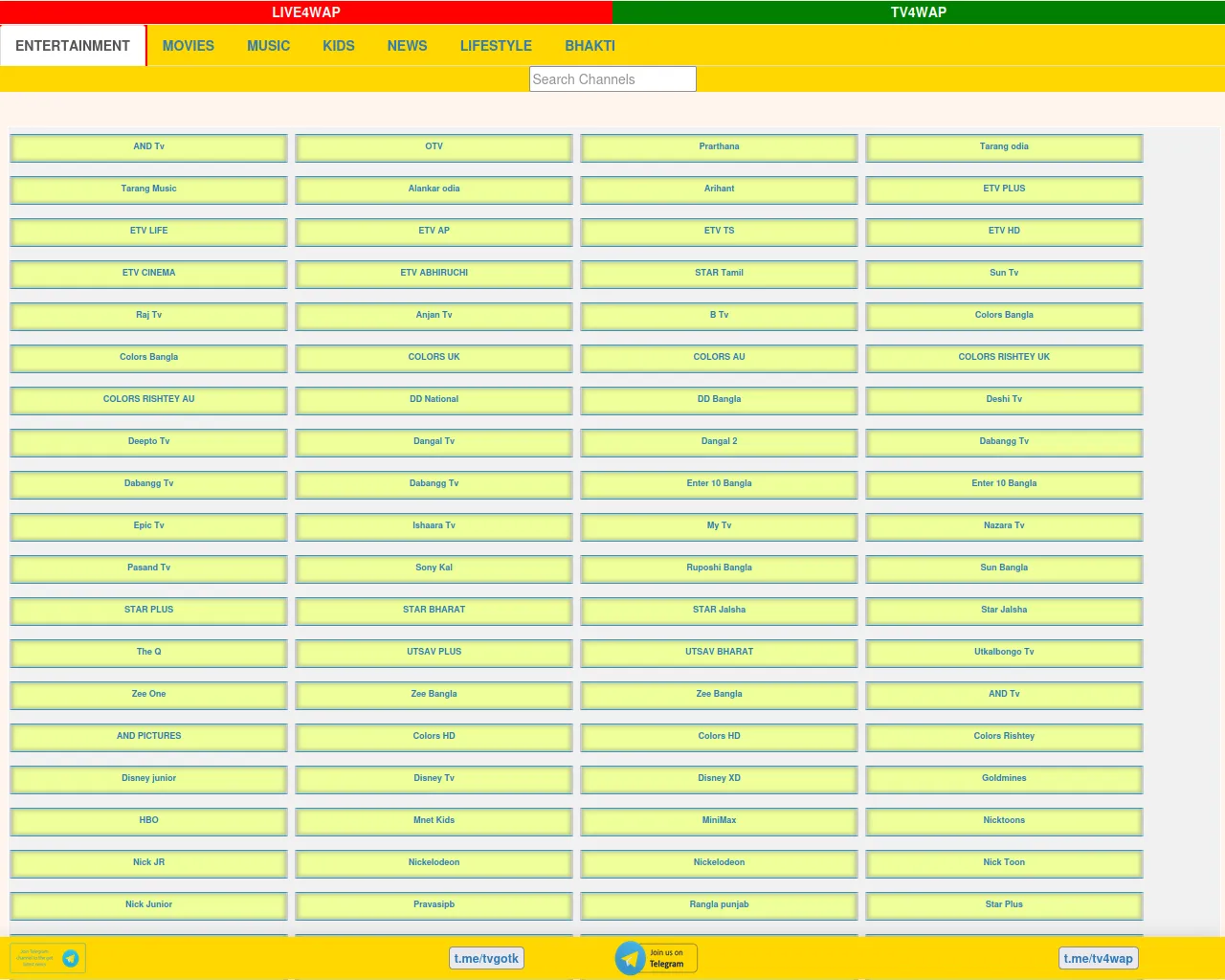Play the Tarang Music channel
The width and height of the screenshot is (1225, 980).
coord(149,189)
